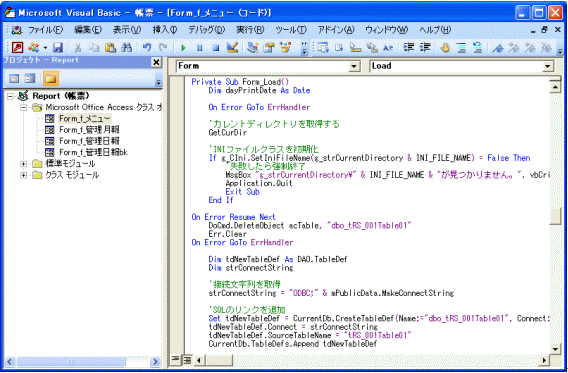Image resolution: width=568 pixels, height=373 pixels.
Task: Show Quick Info from the edit toolbar
Action: tap(355, 47)
